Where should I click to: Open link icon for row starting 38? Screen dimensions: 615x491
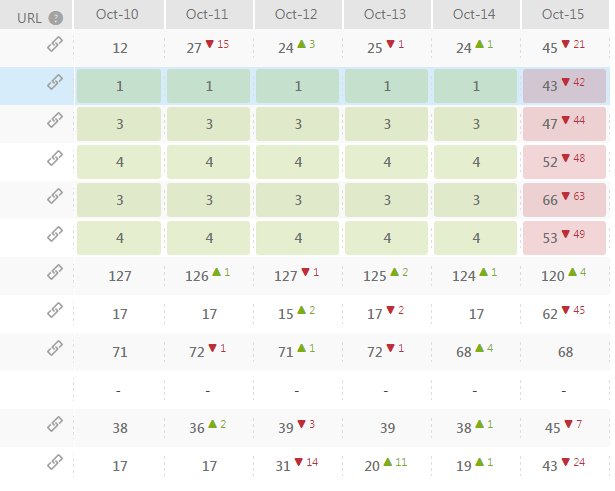pyautogui.click(x=55, y=426)
